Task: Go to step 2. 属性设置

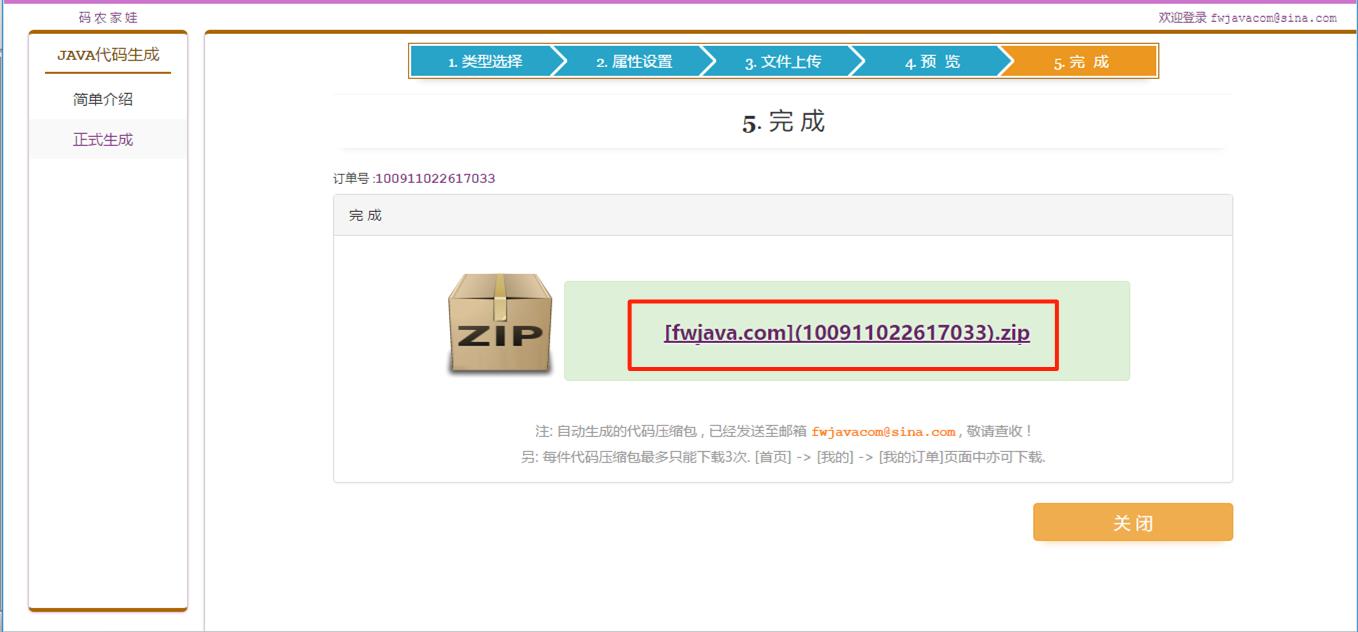Action: point(634,62)
